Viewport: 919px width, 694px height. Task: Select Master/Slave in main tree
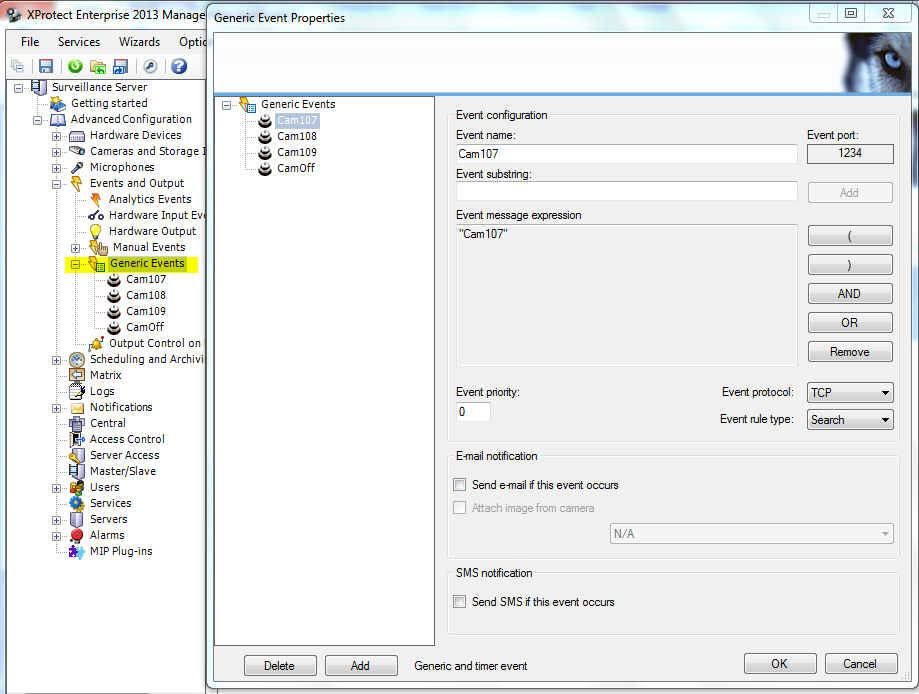tap(123, 471)
